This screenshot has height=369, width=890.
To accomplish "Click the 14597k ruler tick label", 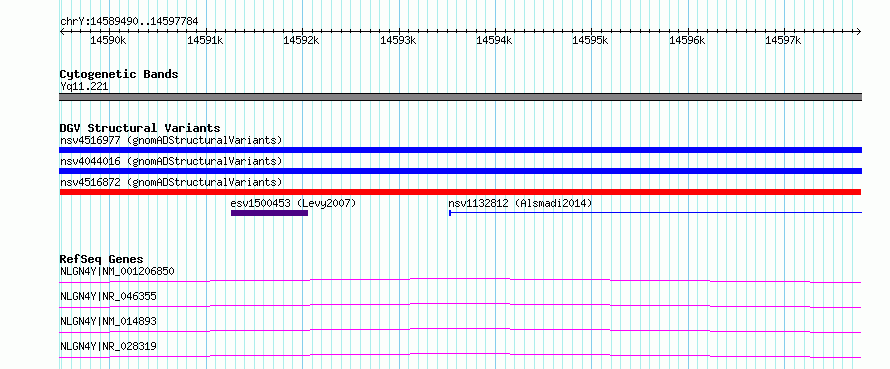I will point(784,40).
